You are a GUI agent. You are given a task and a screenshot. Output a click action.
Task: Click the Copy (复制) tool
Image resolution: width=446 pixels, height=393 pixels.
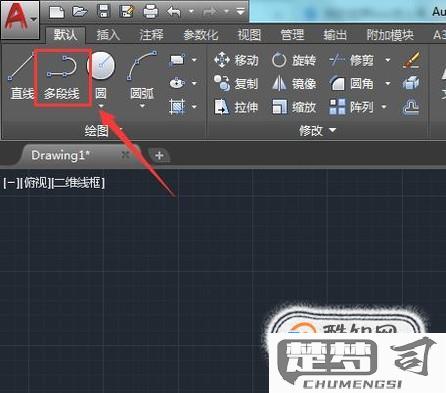tap(236, 84)
